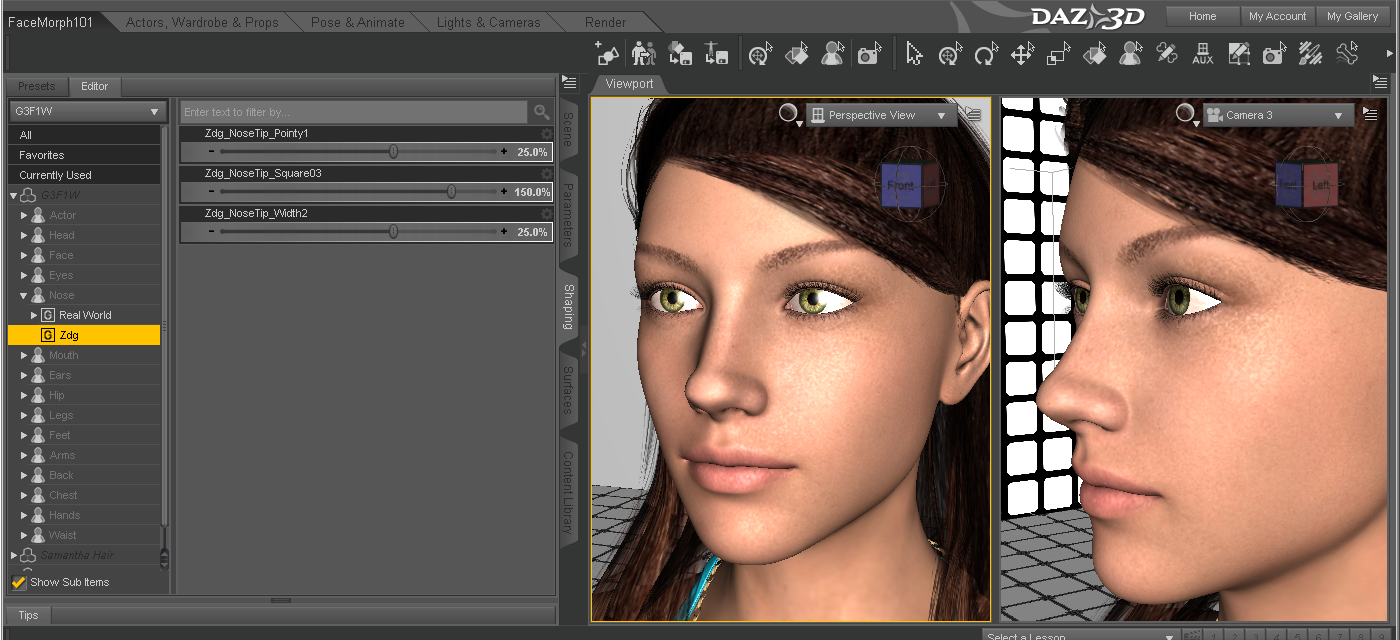Select the Bone tool icon

point(1347,53)
